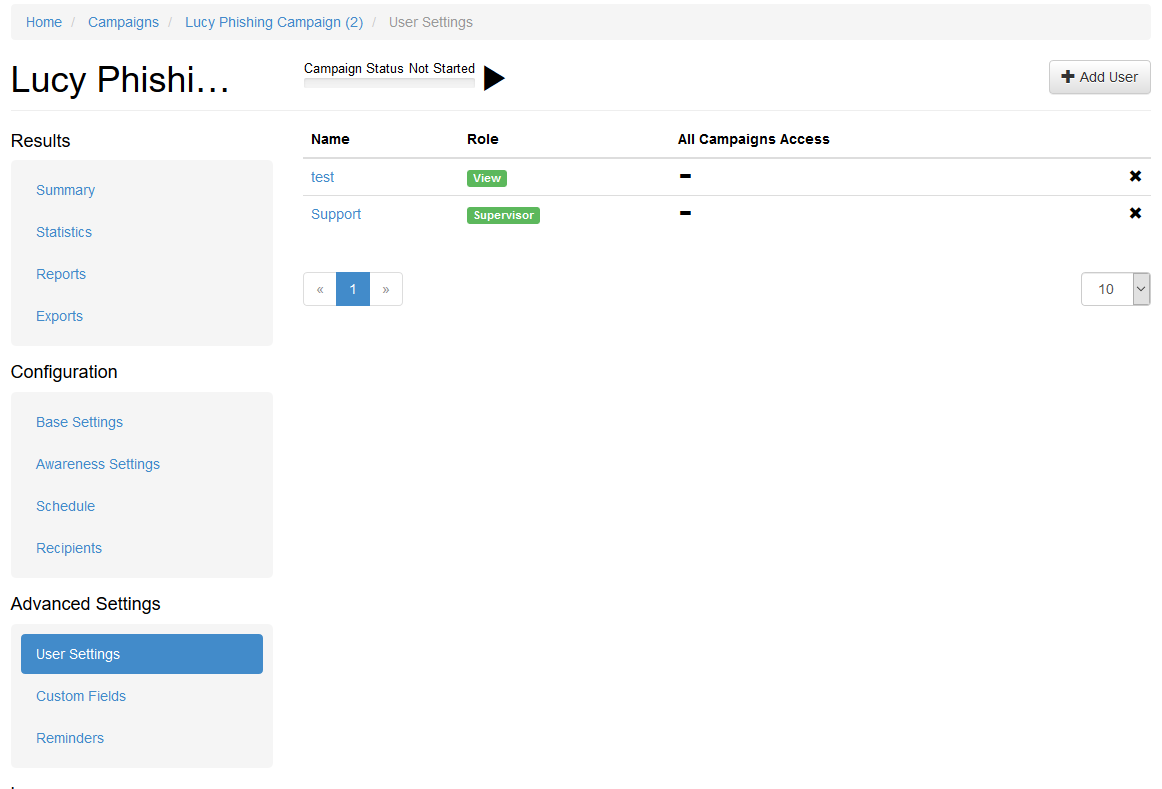Remove the test user with its X icon
This screenshot has width=1162, height=789.
[1135, 176]
